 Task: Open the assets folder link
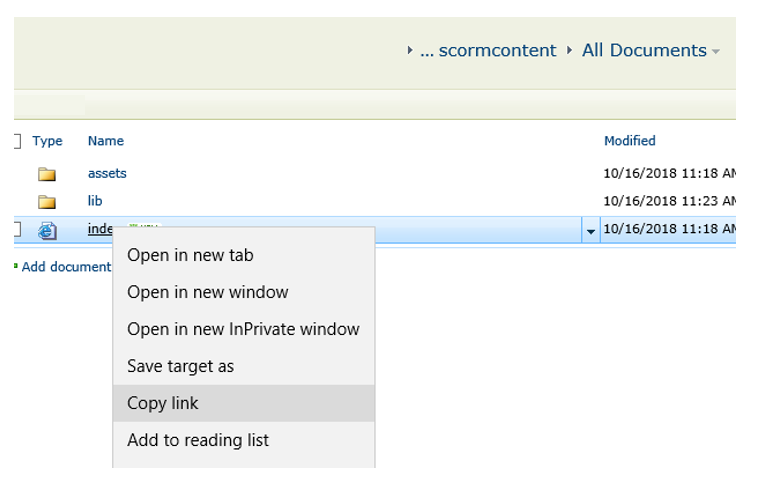[107, 173]
